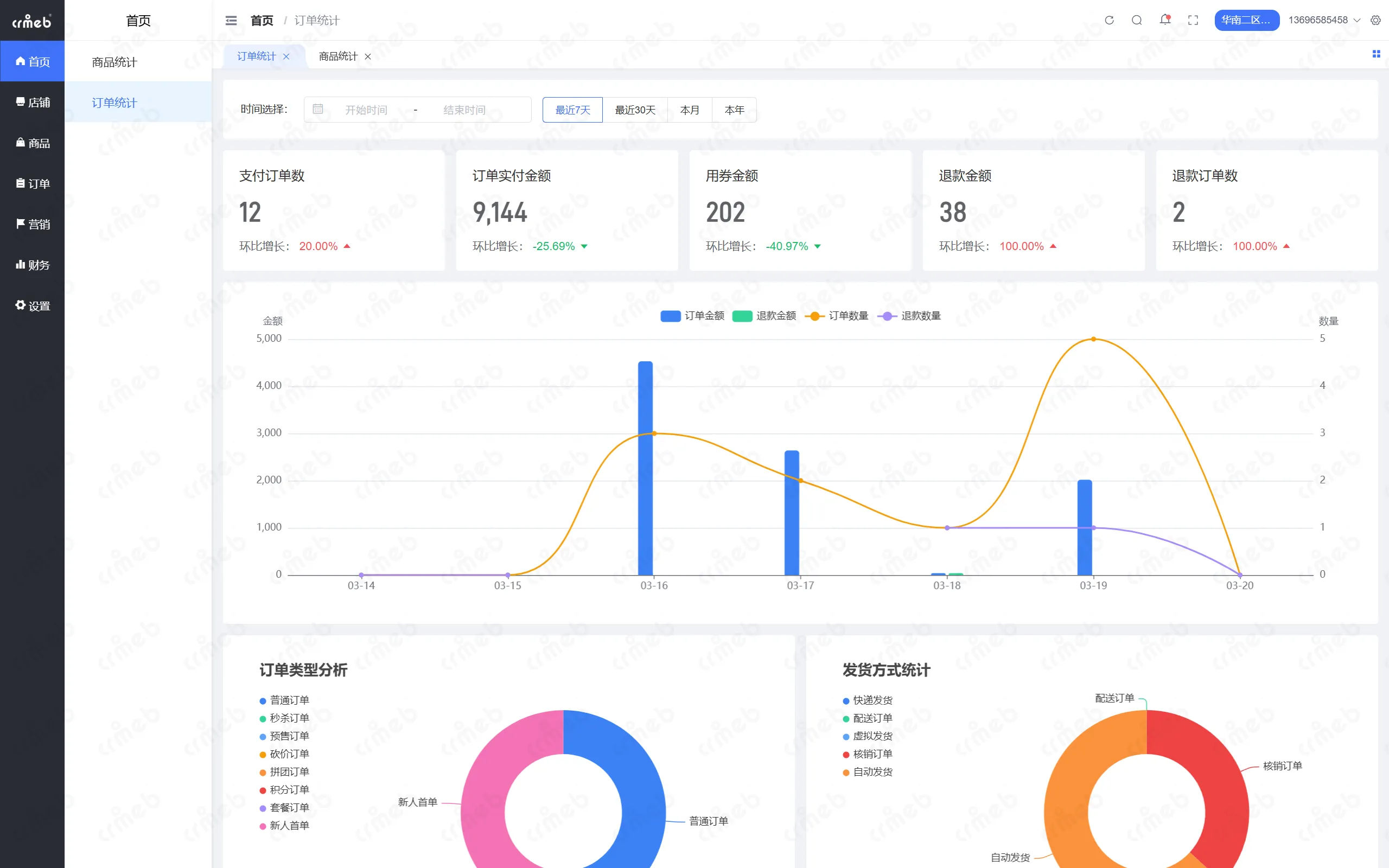The image size is (1389, 868).
Task: Expand the account dropdown 13696585458
Action: click(1324, 20)
